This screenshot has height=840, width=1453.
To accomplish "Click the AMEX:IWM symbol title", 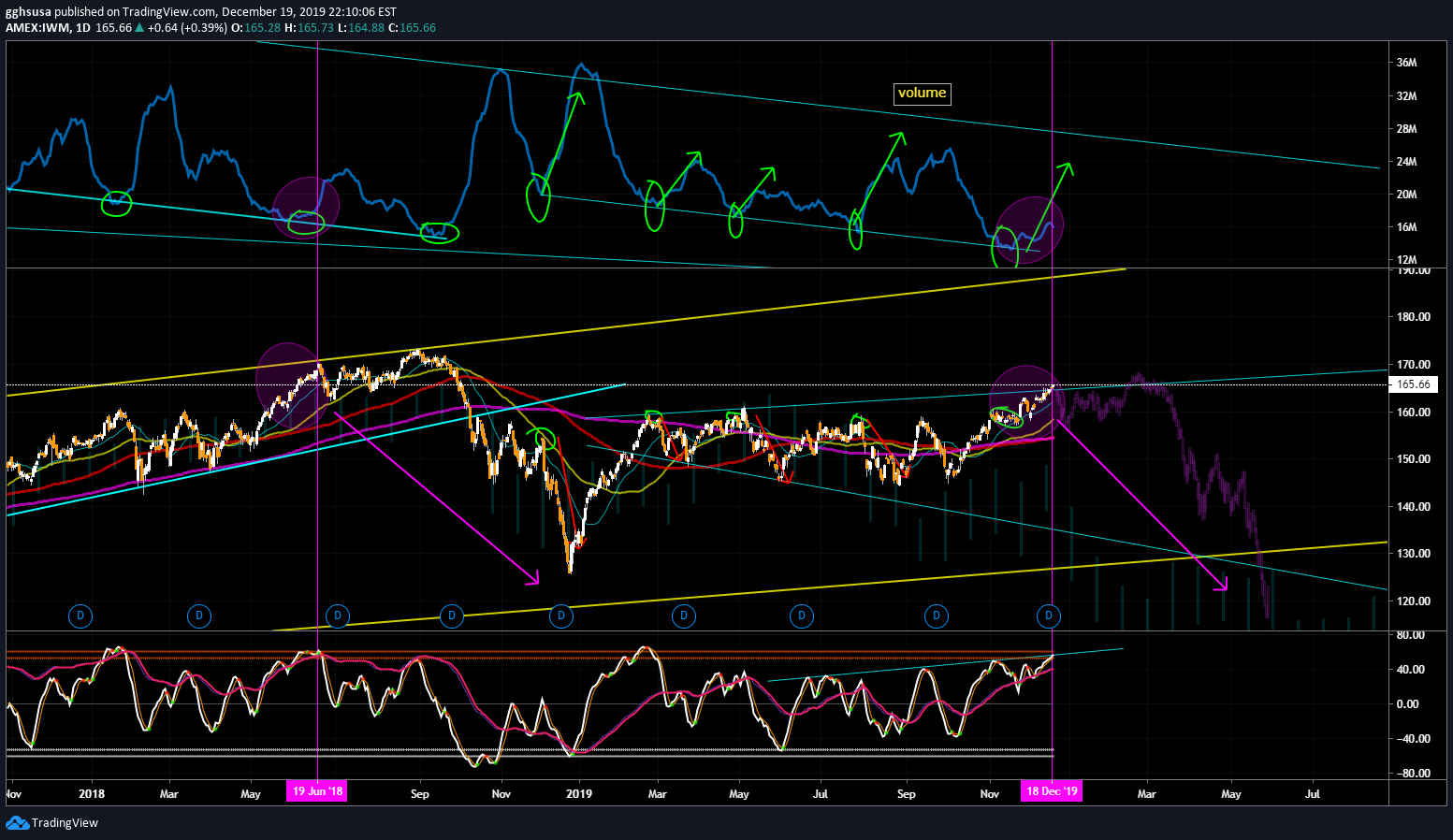I will click(37, 28).
